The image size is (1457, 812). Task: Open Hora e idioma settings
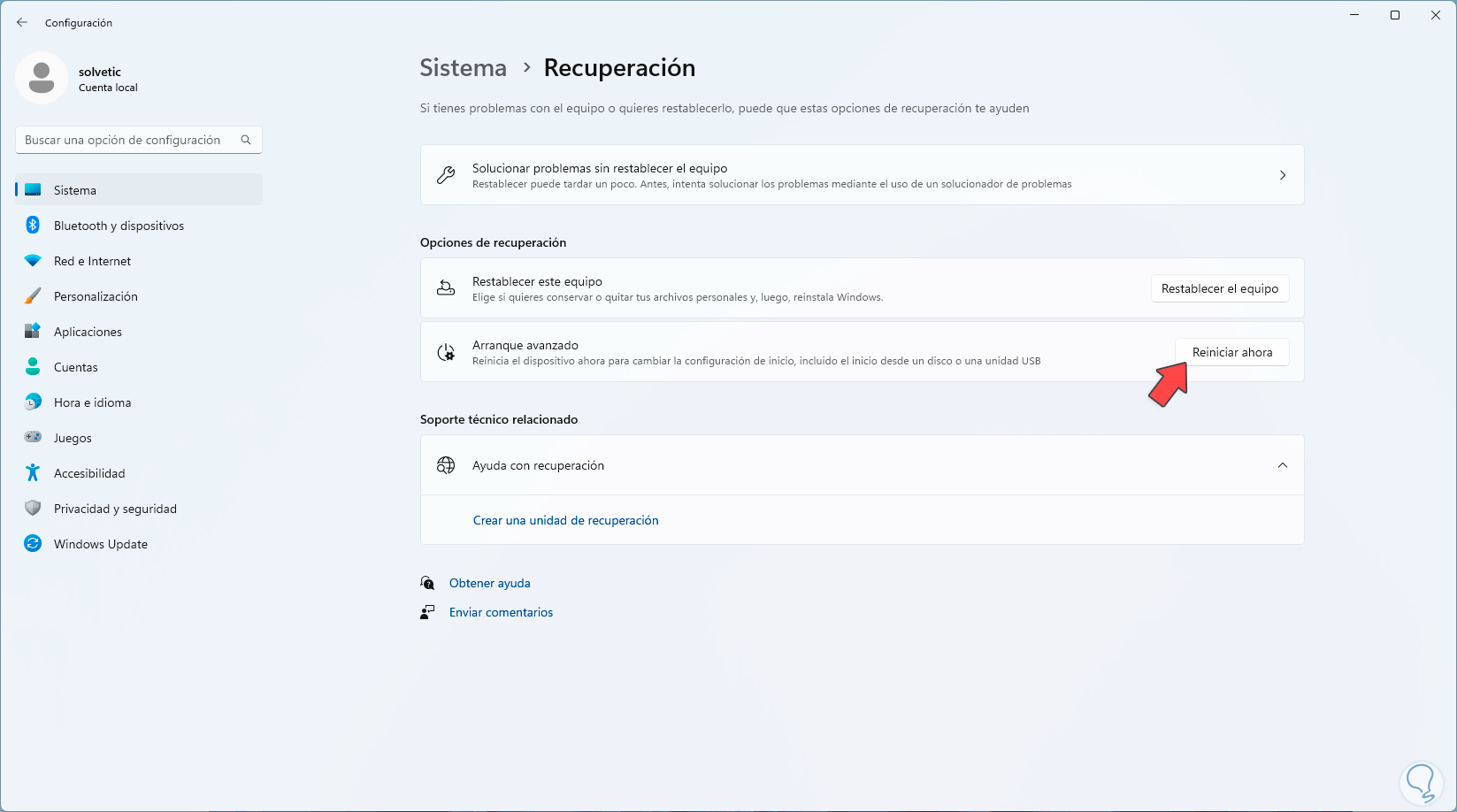(x=139, y=402)
